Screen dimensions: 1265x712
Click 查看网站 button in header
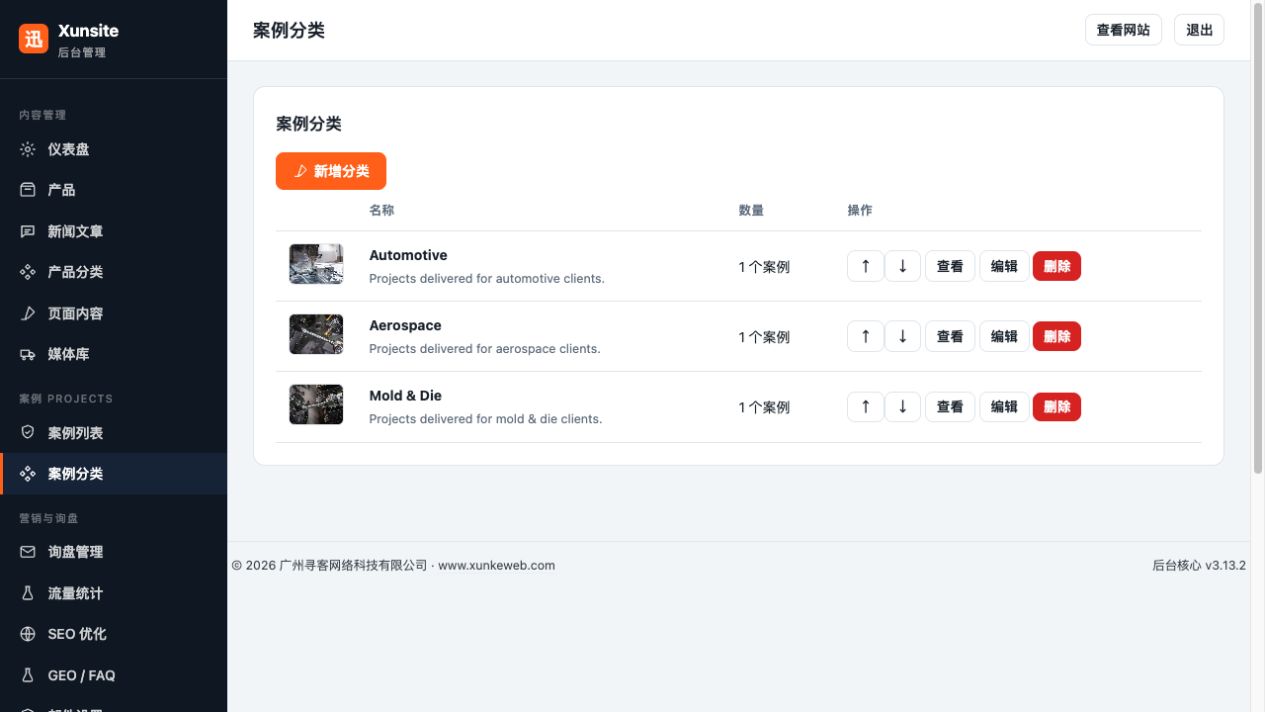1123,30
